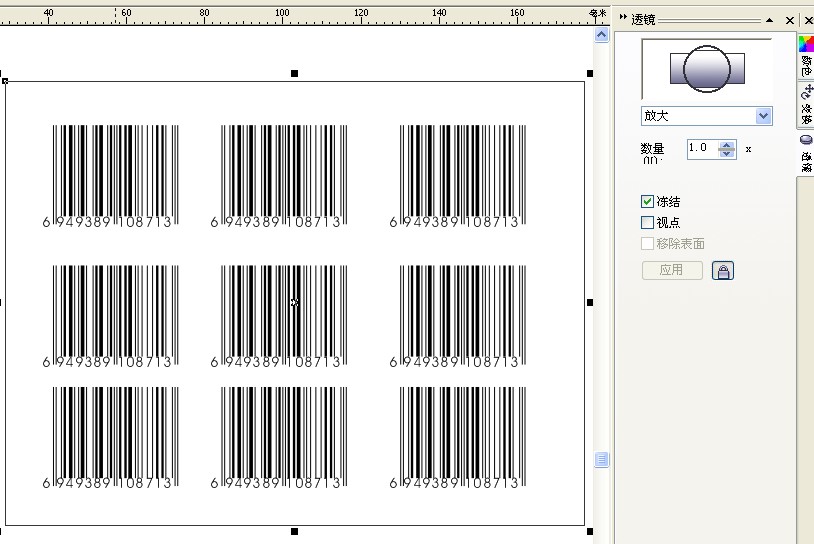
Task: Collapse the 透镜 docker using the up arrow
Action: (x=769, y=20)
